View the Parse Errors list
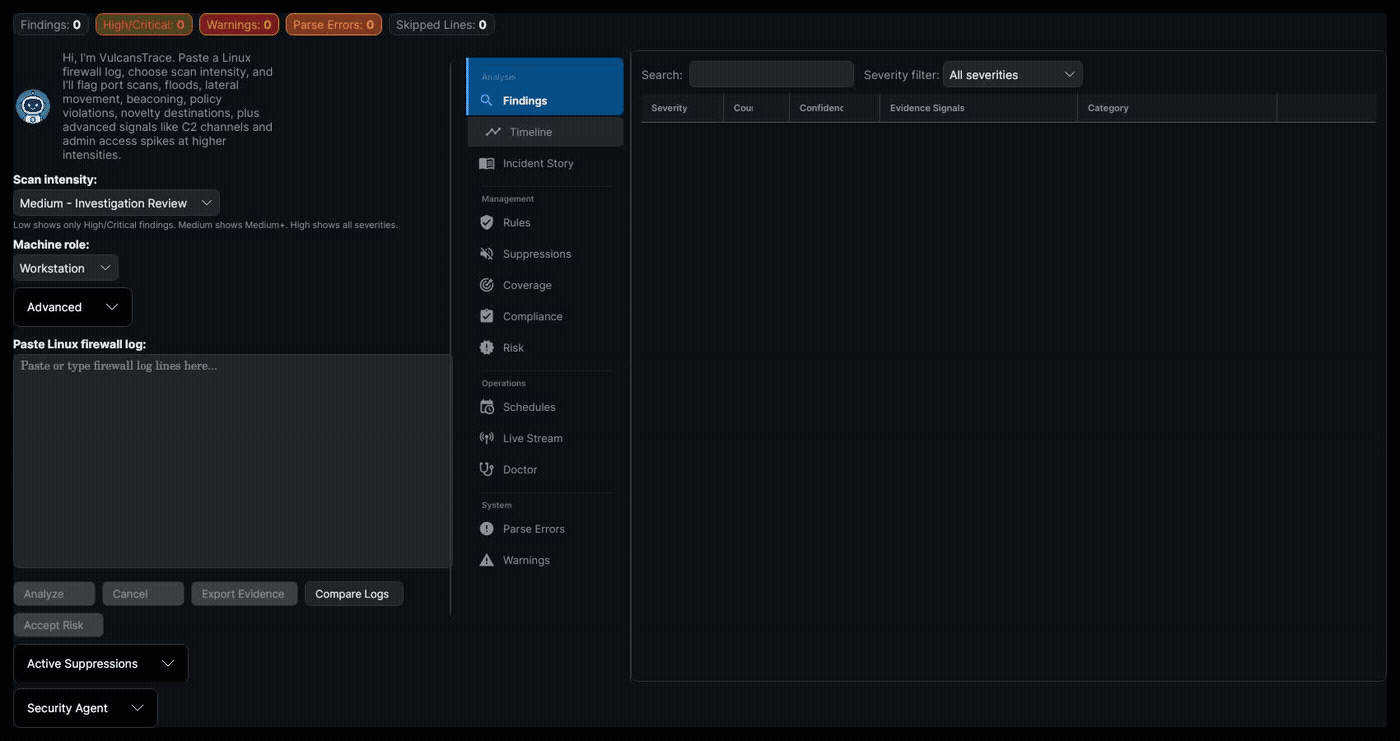The height and width of the screenshot is (741, 1400). [545, 528]
